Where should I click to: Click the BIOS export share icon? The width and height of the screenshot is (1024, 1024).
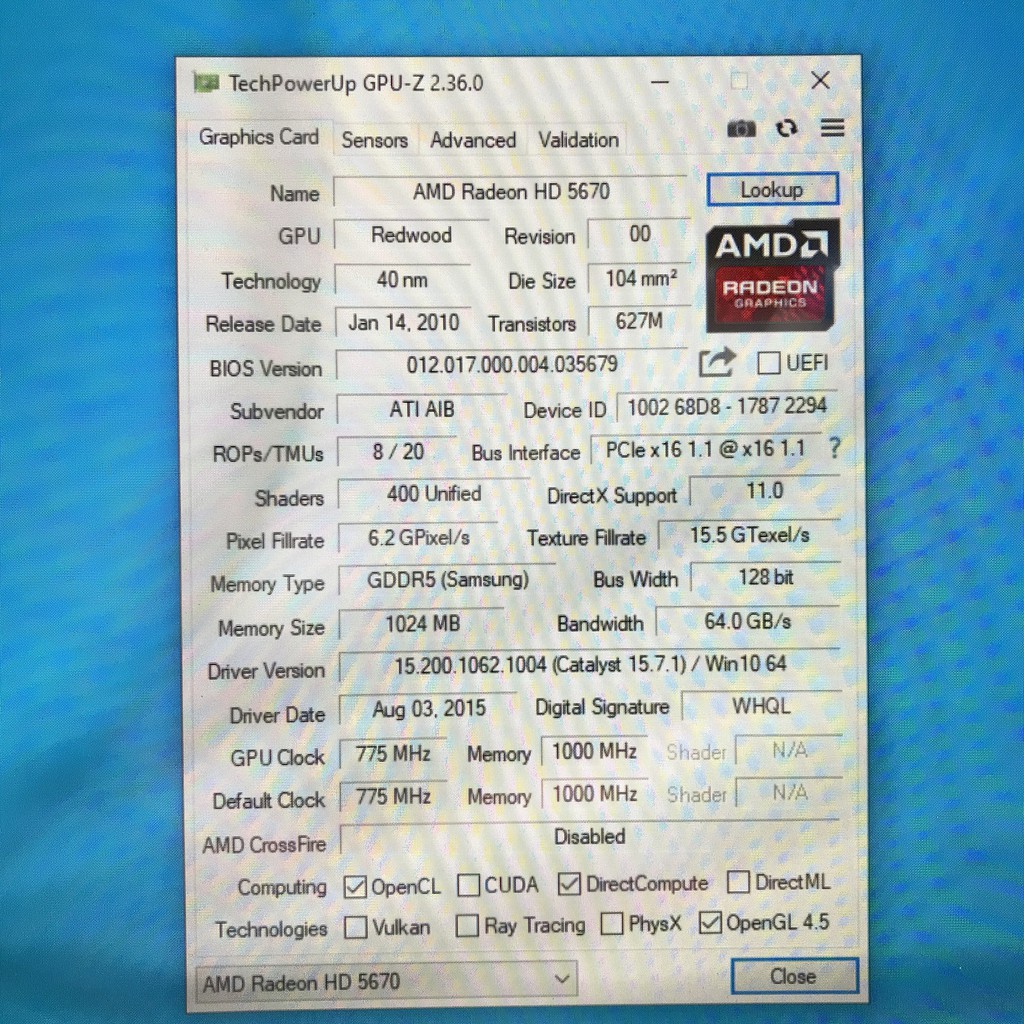[716, 362]
